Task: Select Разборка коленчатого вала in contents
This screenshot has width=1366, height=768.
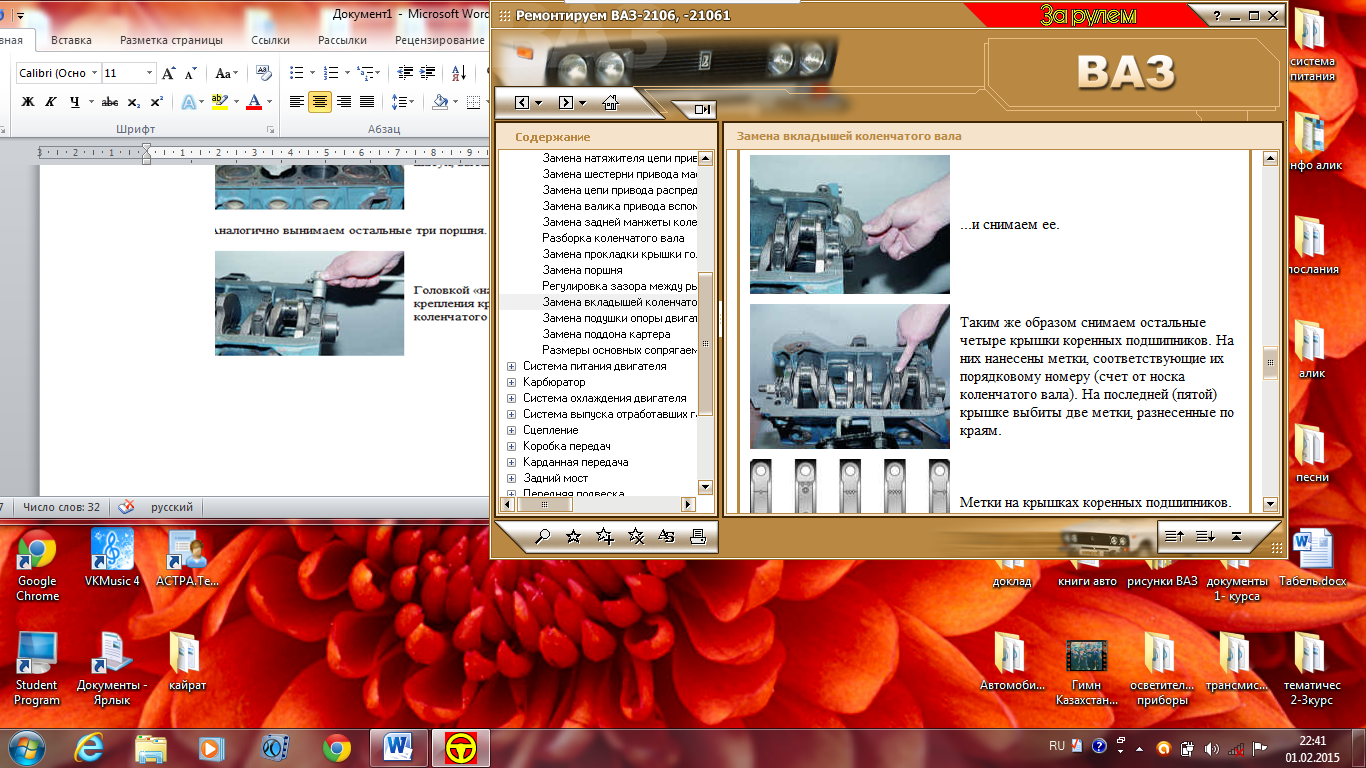Action: coord(613,238)
